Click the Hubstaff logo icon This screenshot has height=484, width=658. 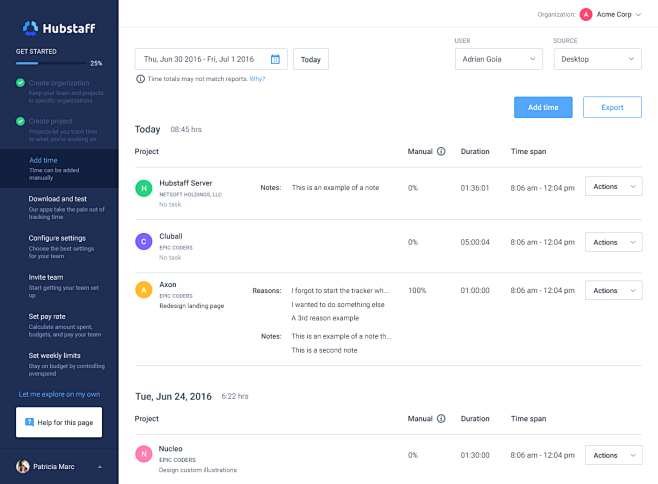click(30, 28)
